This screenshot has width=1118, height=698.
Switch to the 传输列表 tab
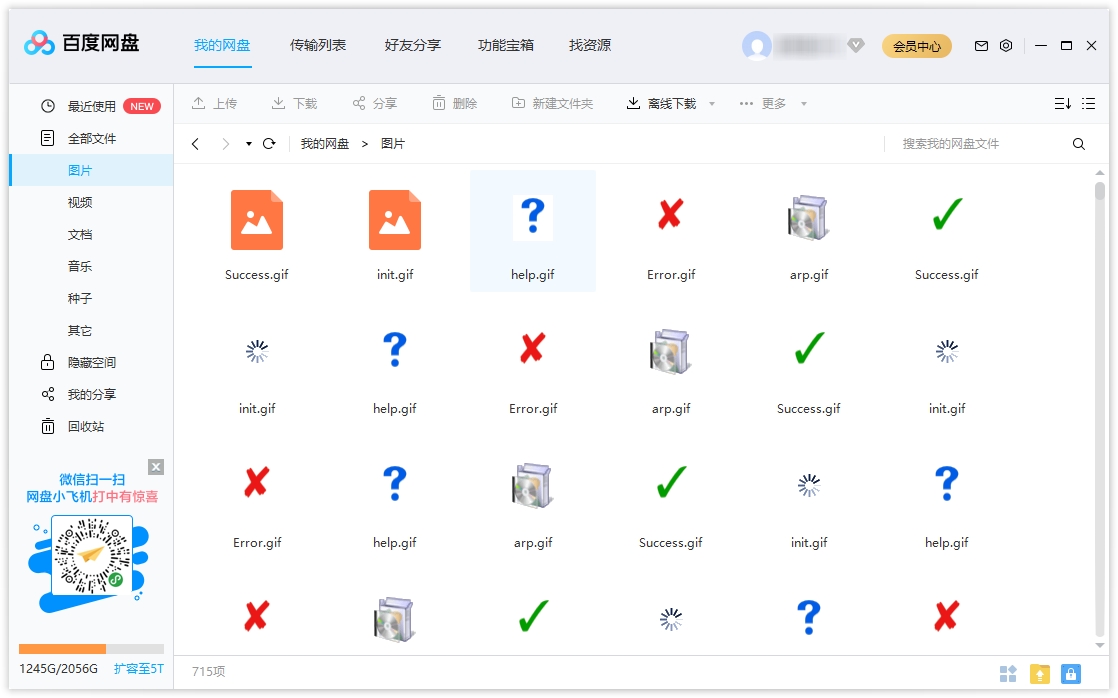pyautogui.click(x=318, y=45)
